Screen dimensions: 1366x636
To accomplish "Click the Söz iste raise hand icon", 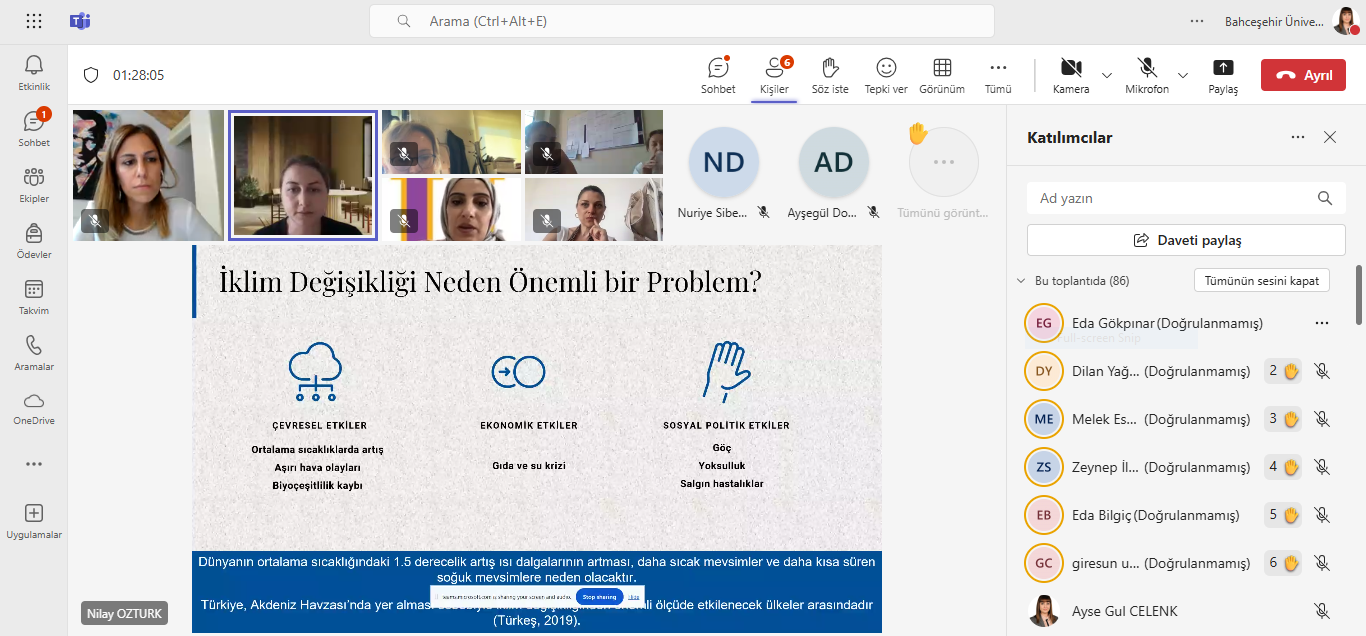I will [829, 75].
